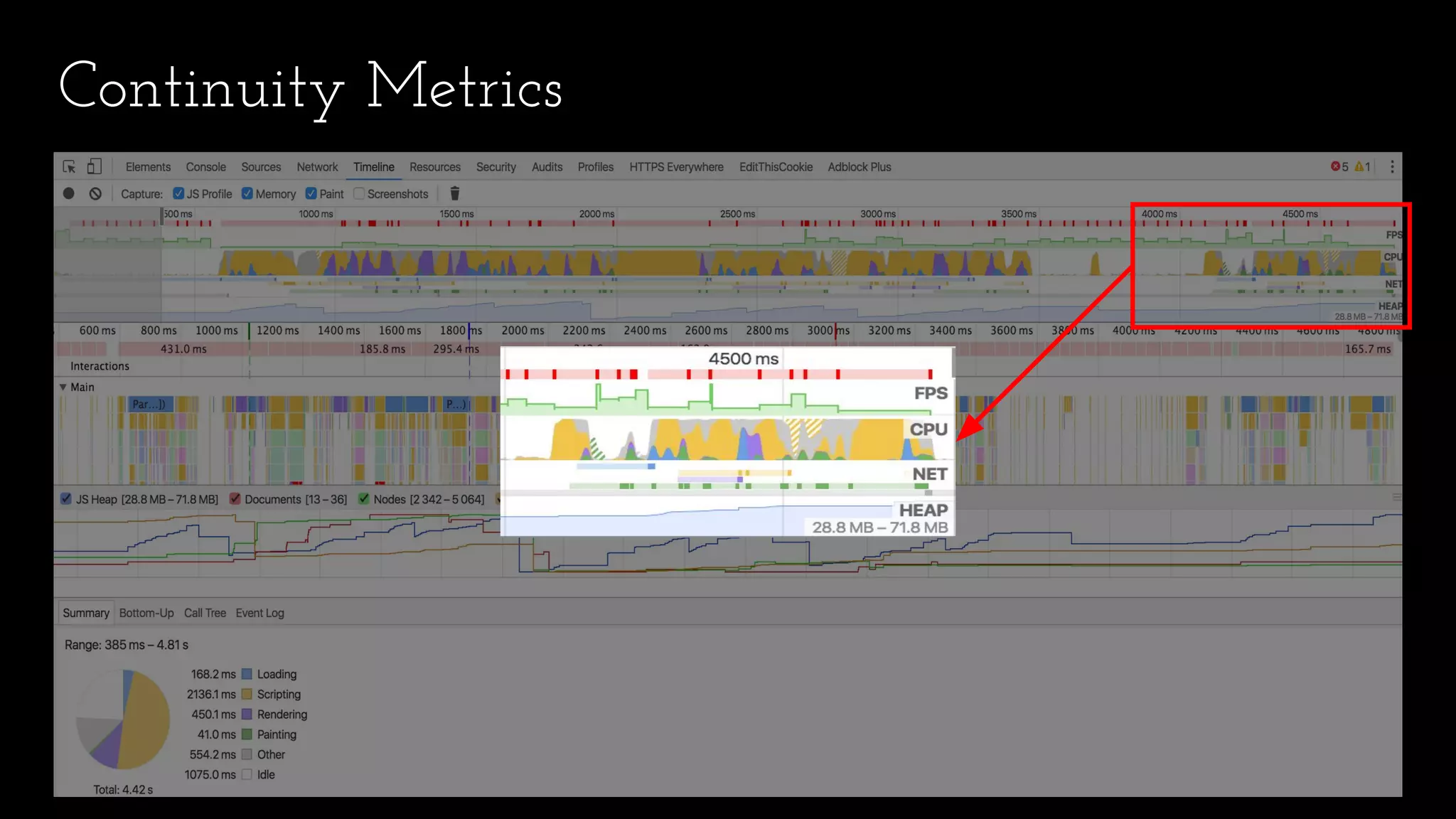The height and width of the screenshot is (819, 1456).
Task: Click the 2000 ms flame chart ruler mark
Action: 523,331
